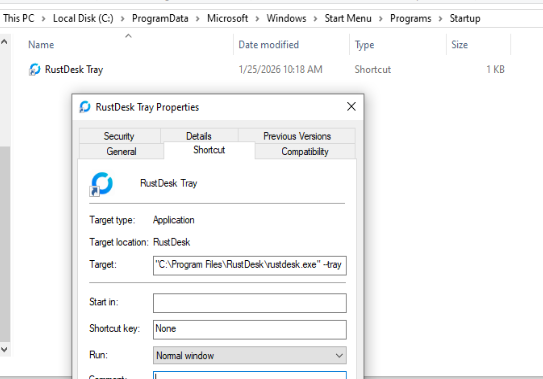Navigate to Start Menu breadcrumb
This screenshot has width=543, height=379.
point(348,18)
